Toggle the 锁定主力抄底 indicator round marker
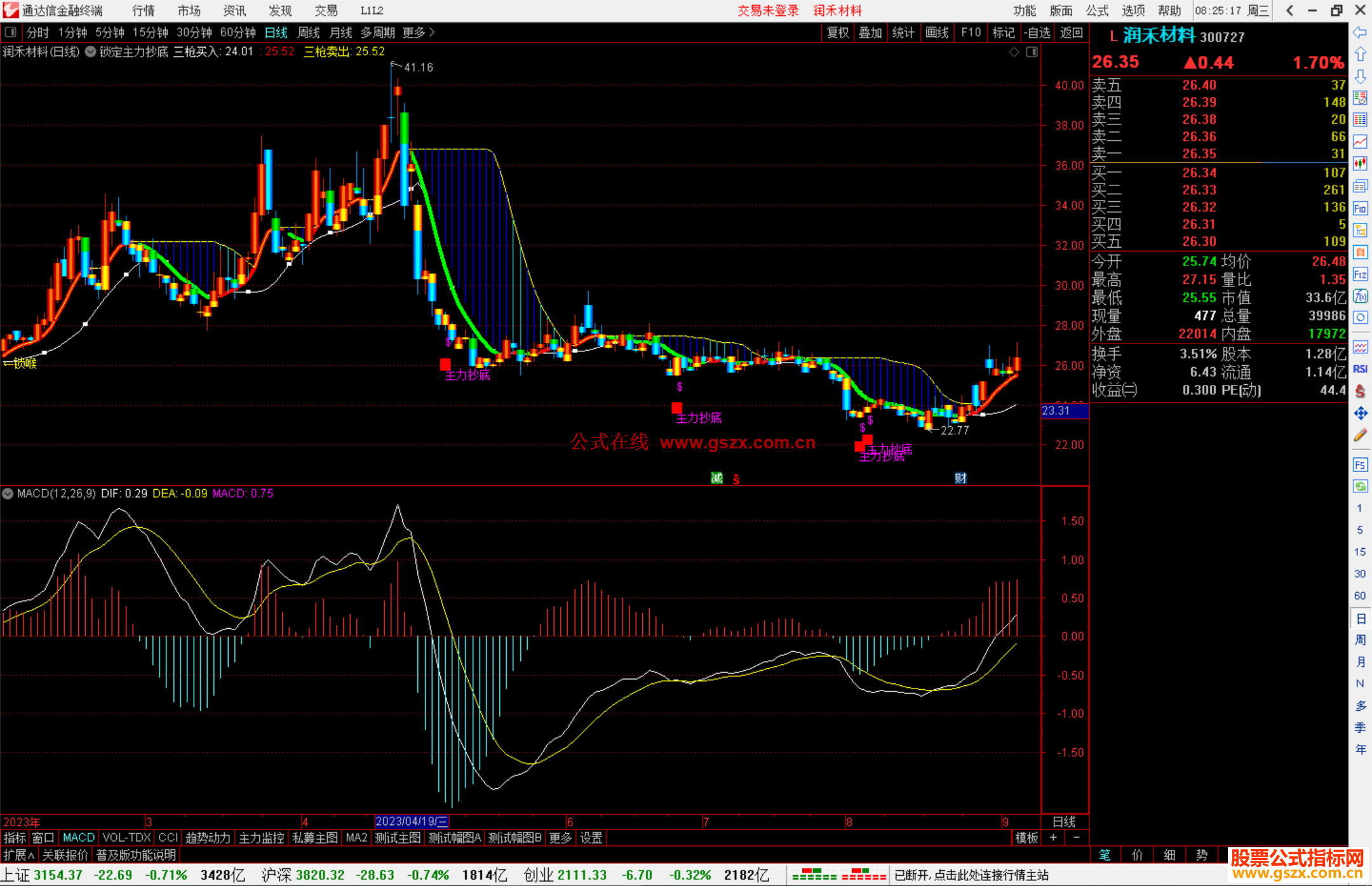Viewport: 1372px width, 886px height. click(91, 51)
